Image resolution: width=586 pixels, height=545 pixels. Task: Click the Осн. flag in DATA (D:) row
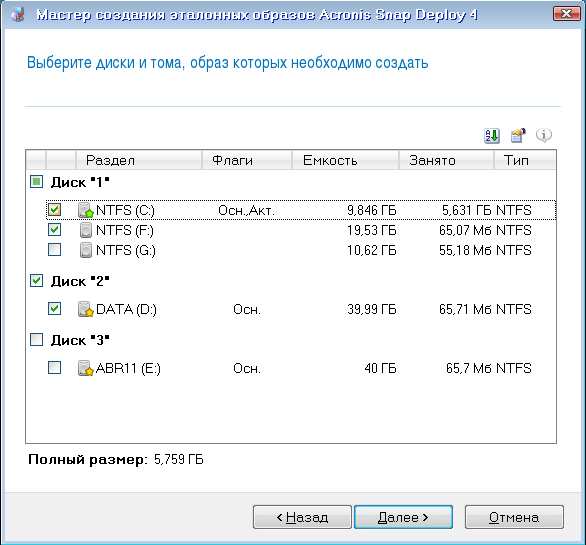247,310
